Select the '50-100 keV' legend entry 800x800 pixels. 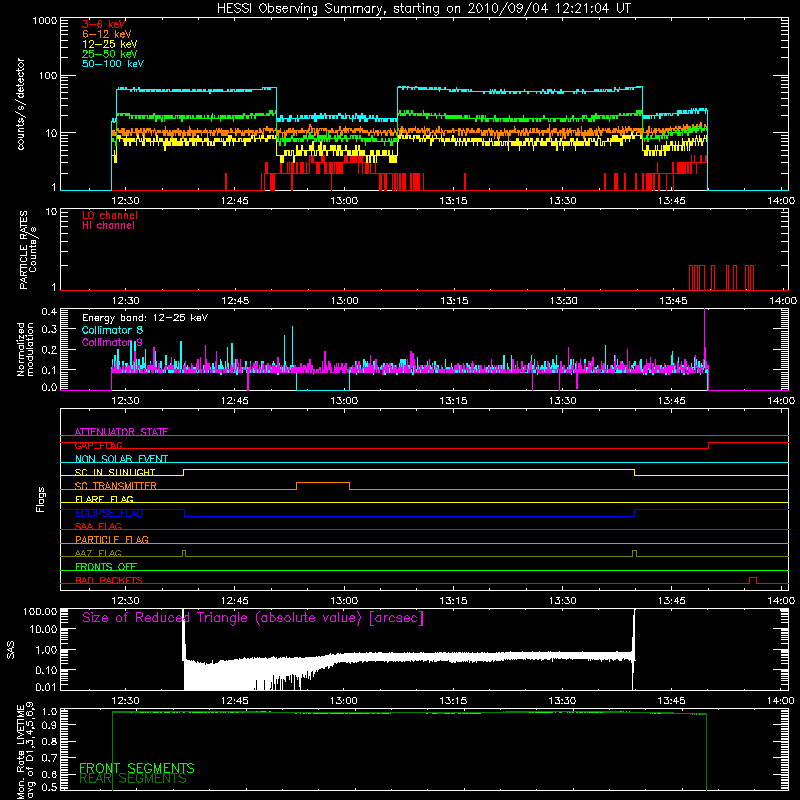tap(113, 64)
